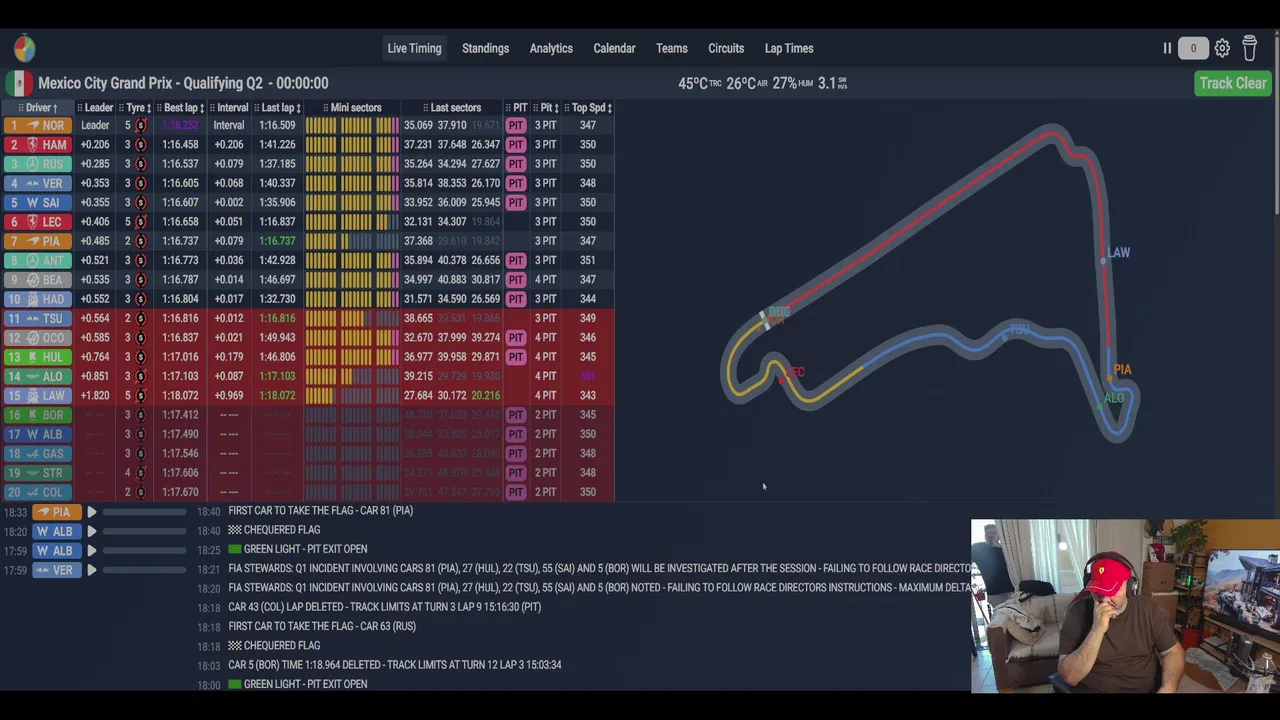
Task: Click the Green Light Pit Exit Open message at 18:25
Action: click(298, 549)
